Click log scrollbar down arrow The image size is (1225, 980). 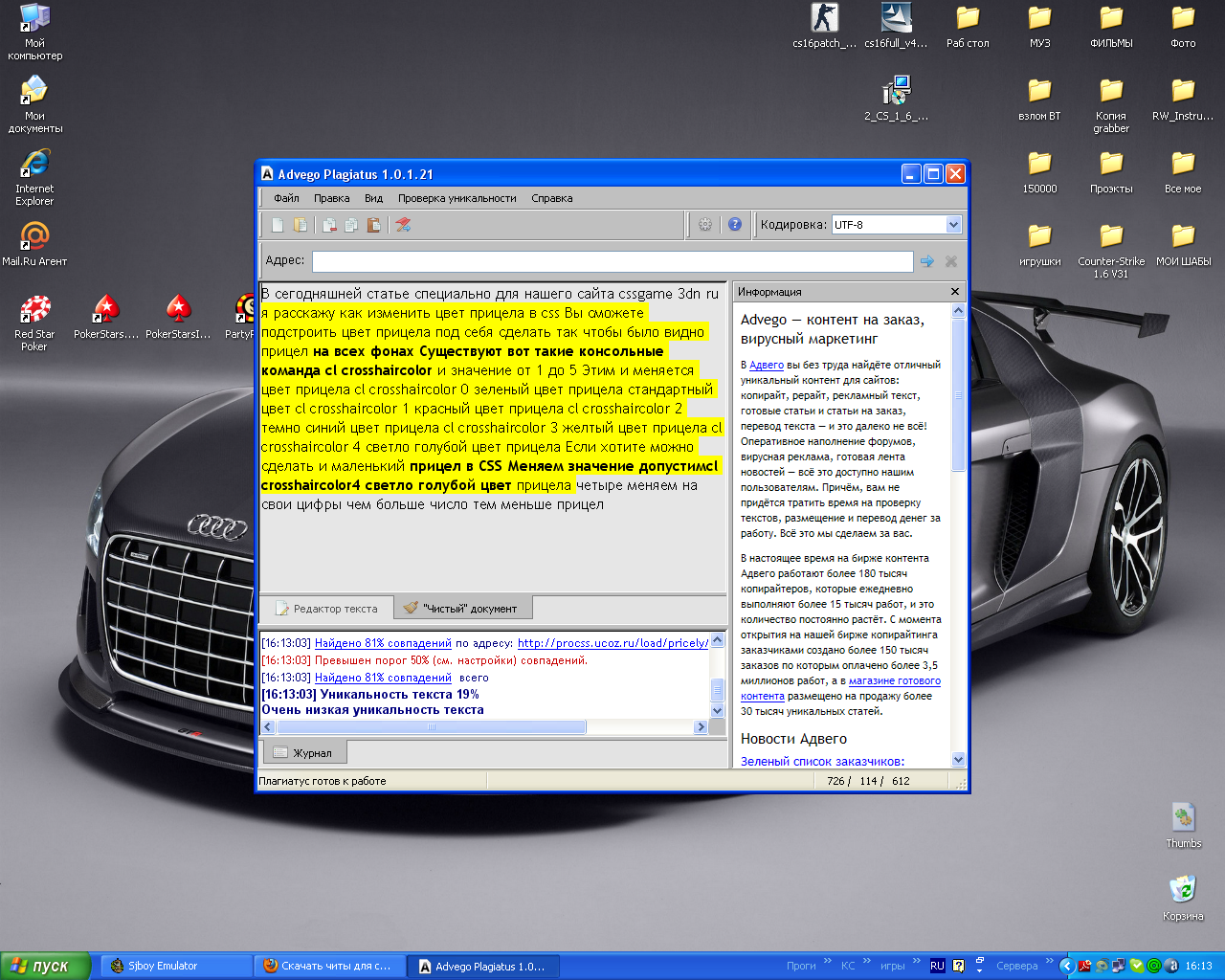[x=718, y=711]
